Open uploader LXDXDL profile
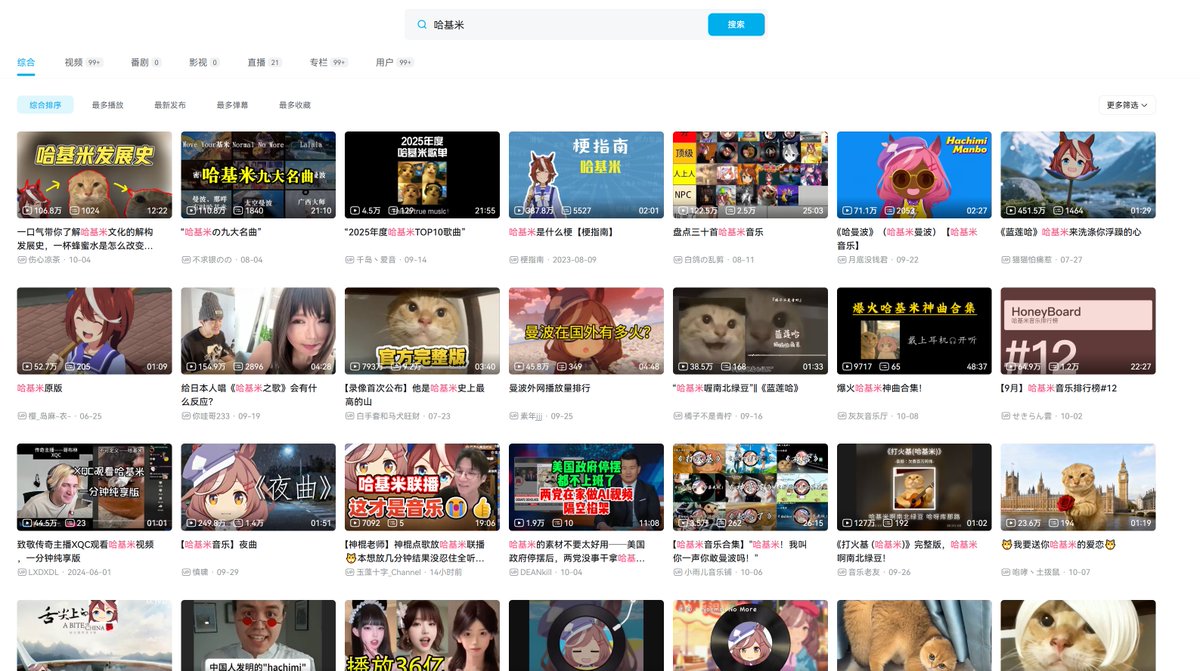 click(43, 571)
